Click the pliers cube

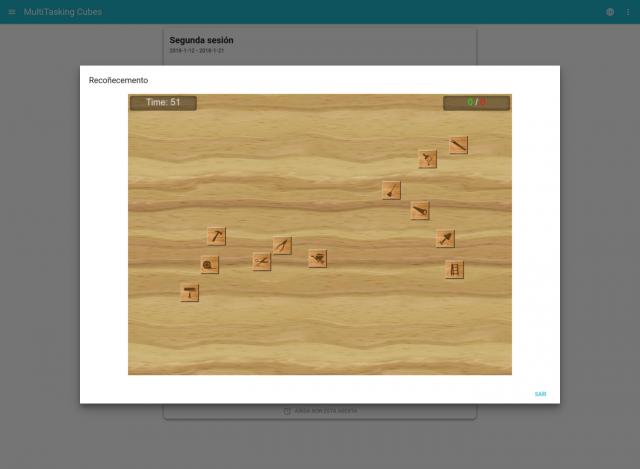[261, 261]
